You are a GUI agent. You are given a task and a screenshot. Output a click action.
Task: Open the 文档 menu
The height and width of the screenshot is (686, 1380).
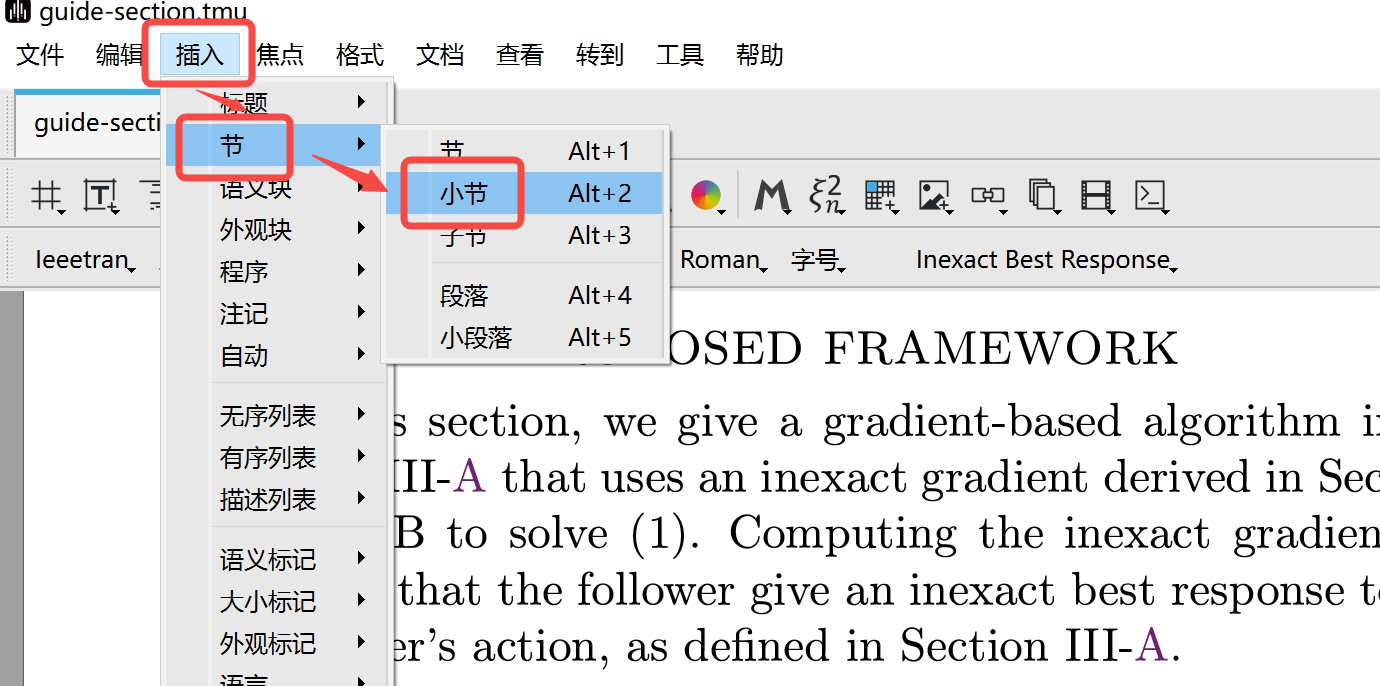440,54
